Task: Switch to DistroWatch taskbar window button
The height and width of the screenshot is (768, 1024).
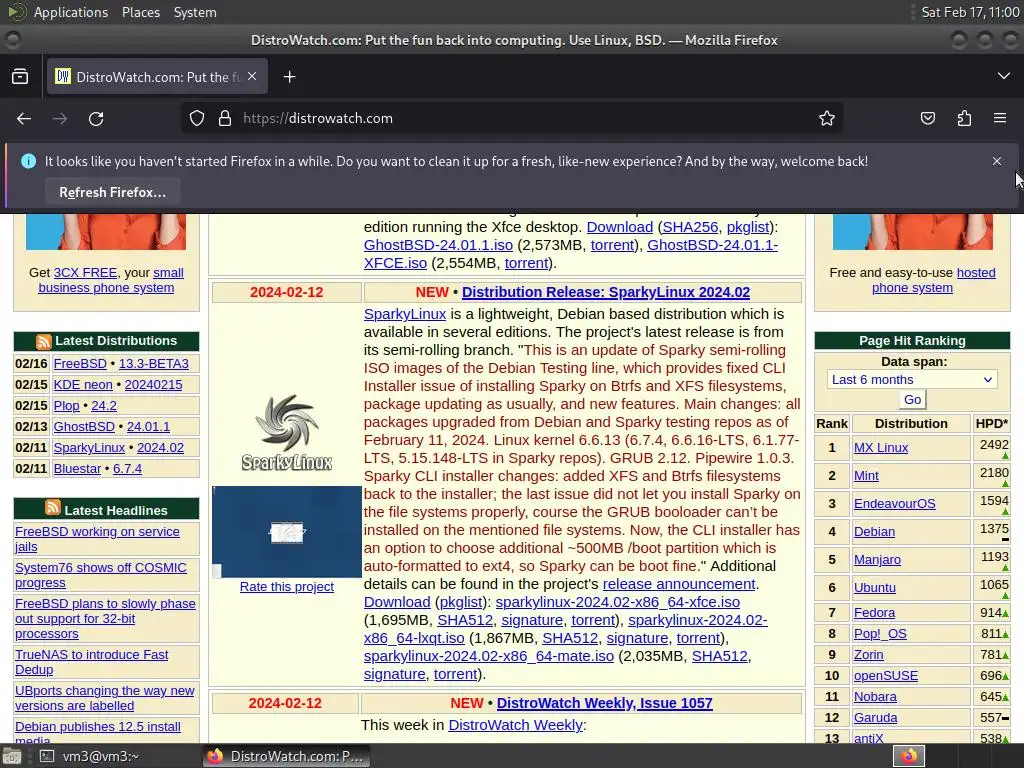Action: click(286, 756)
